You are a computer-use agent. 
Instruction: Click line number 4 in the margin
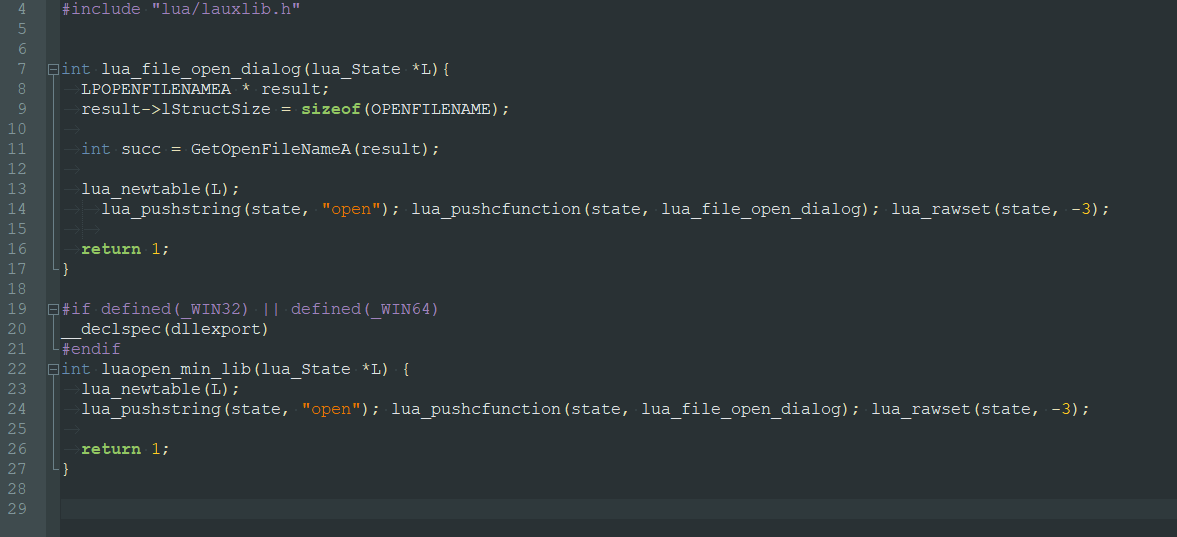[x=22, y=9]
